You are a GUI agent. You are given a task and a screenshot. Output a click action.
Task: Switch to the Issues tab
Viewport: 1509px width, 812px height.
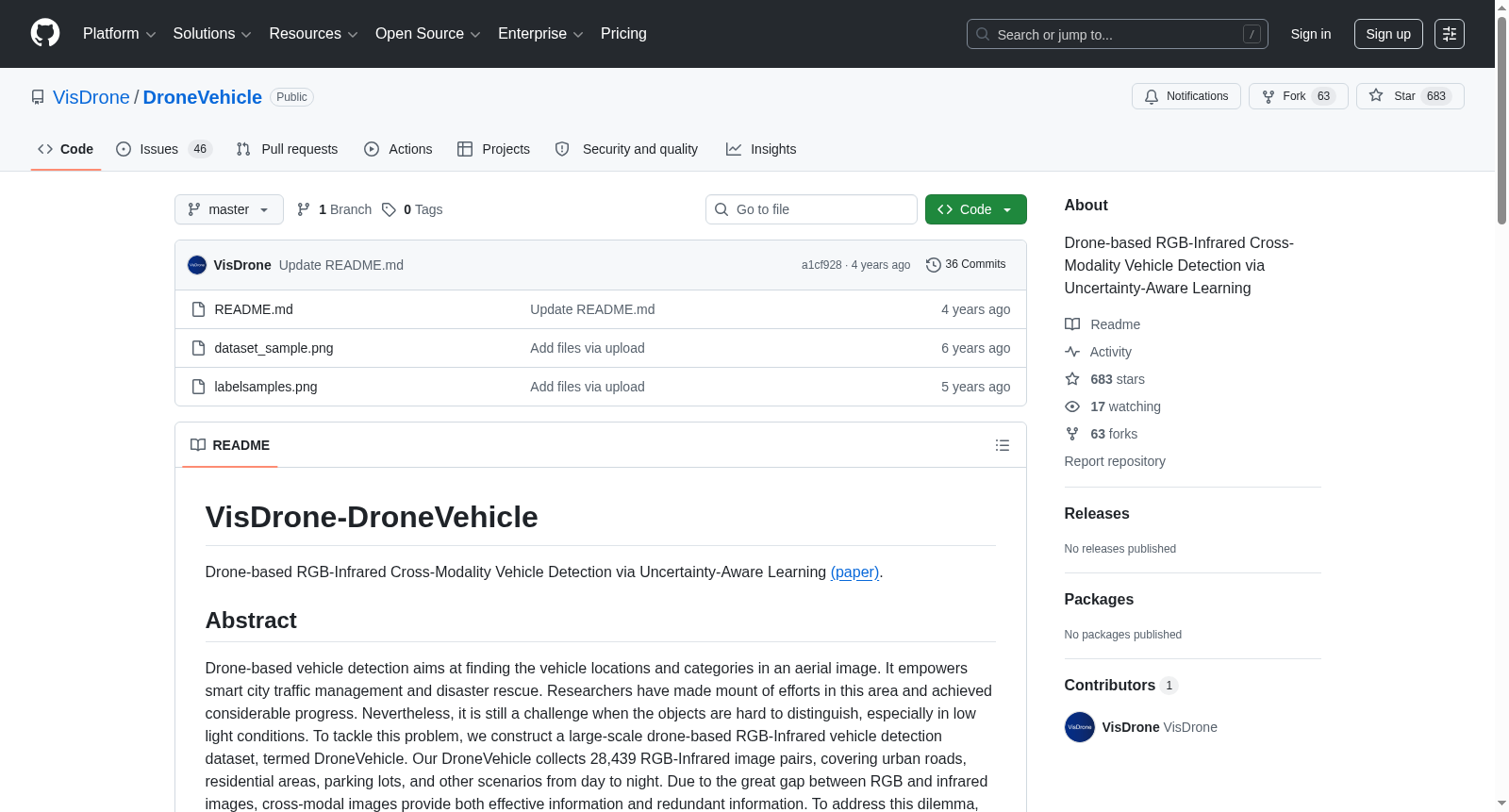click(164, 149)
